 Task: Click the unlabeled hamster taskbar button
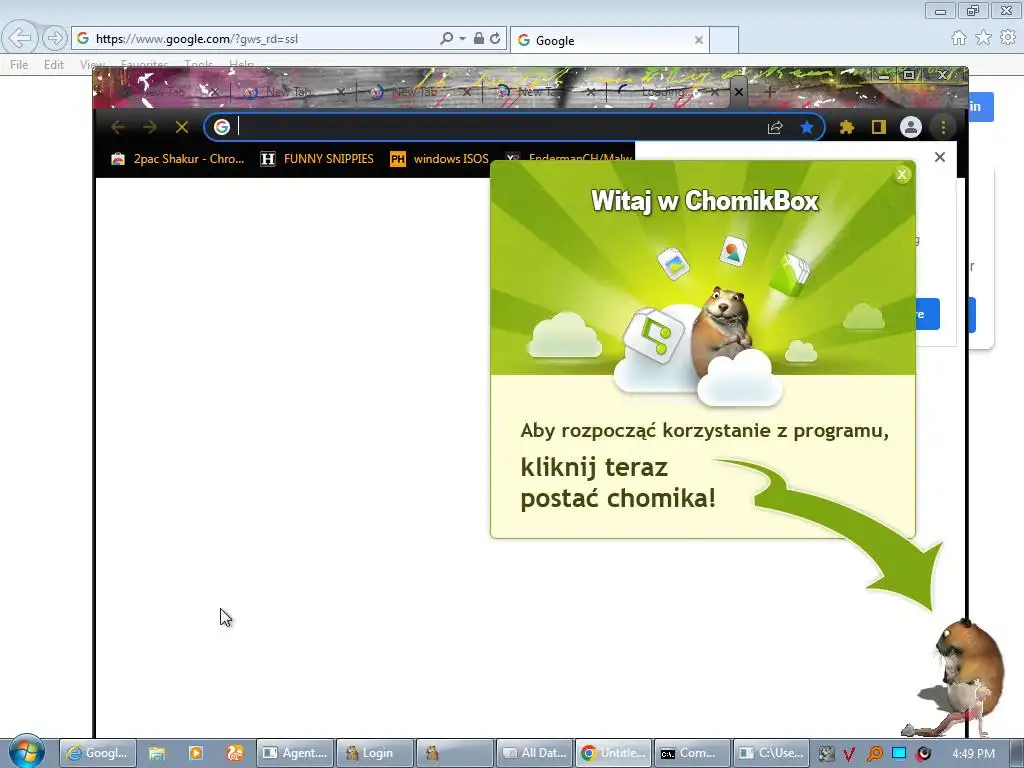455,753
